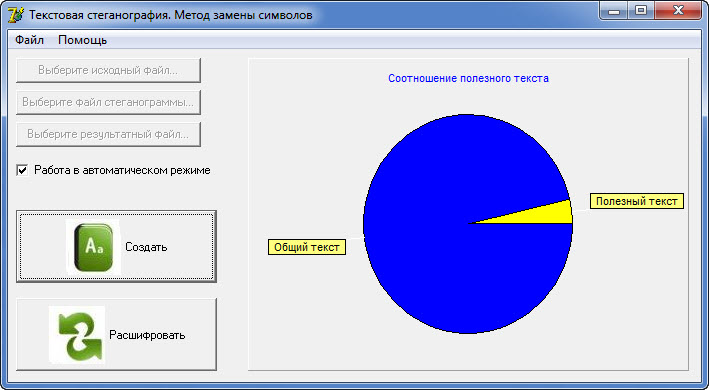Viewport: 709px width, 390px height.
Task: Click the yellow Полезный текст pie slice
Action: [x=543, y=215]
